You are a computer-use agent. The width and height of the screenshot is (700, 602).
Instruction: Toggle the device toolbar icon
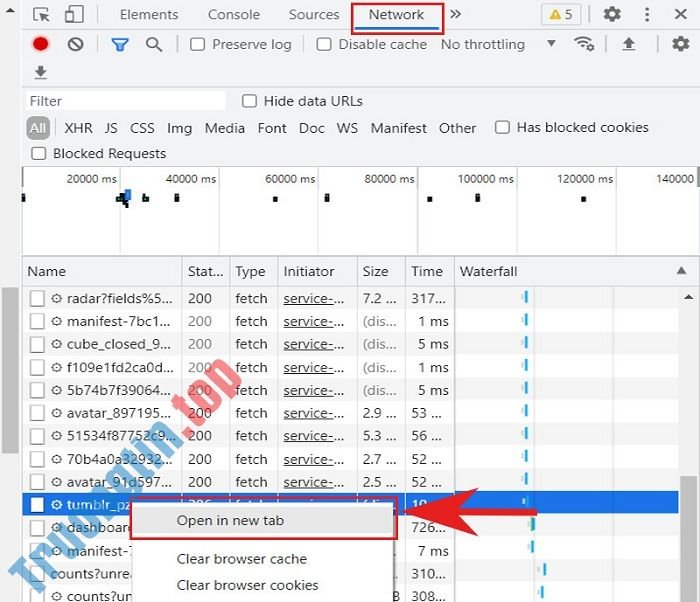74,15
